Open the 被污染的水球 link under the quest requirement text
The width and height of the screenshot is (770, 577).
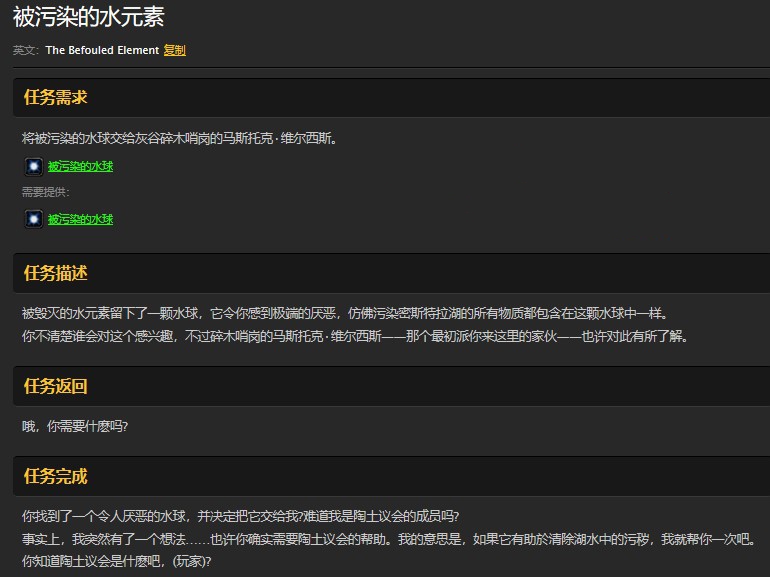pyautogui.click(x=81, y=166)
